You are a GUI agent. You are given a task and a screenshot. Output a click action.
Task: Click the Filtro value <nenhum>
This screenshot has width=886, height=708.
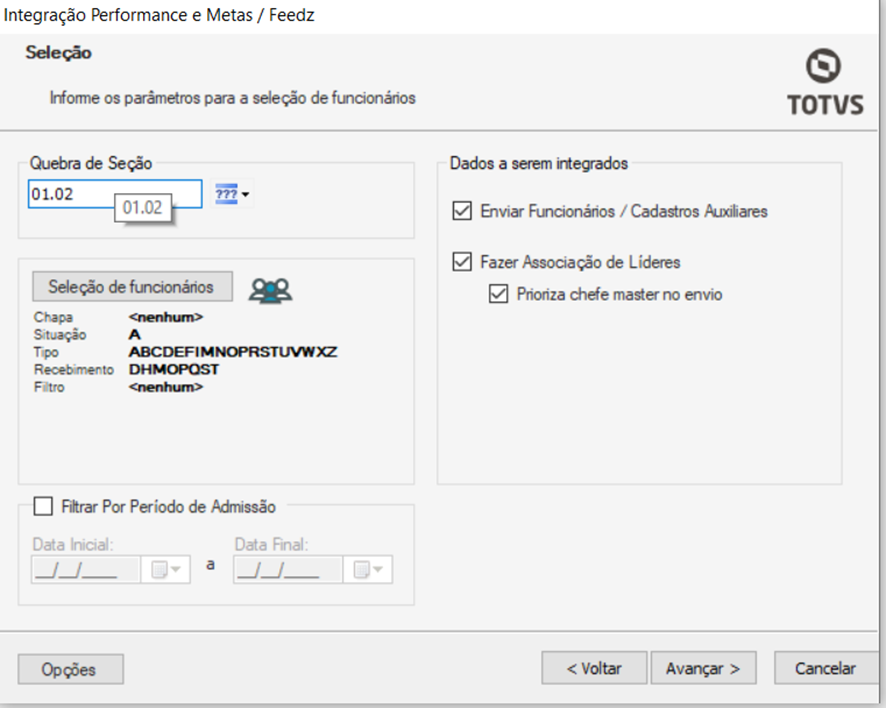pos(166,387)
